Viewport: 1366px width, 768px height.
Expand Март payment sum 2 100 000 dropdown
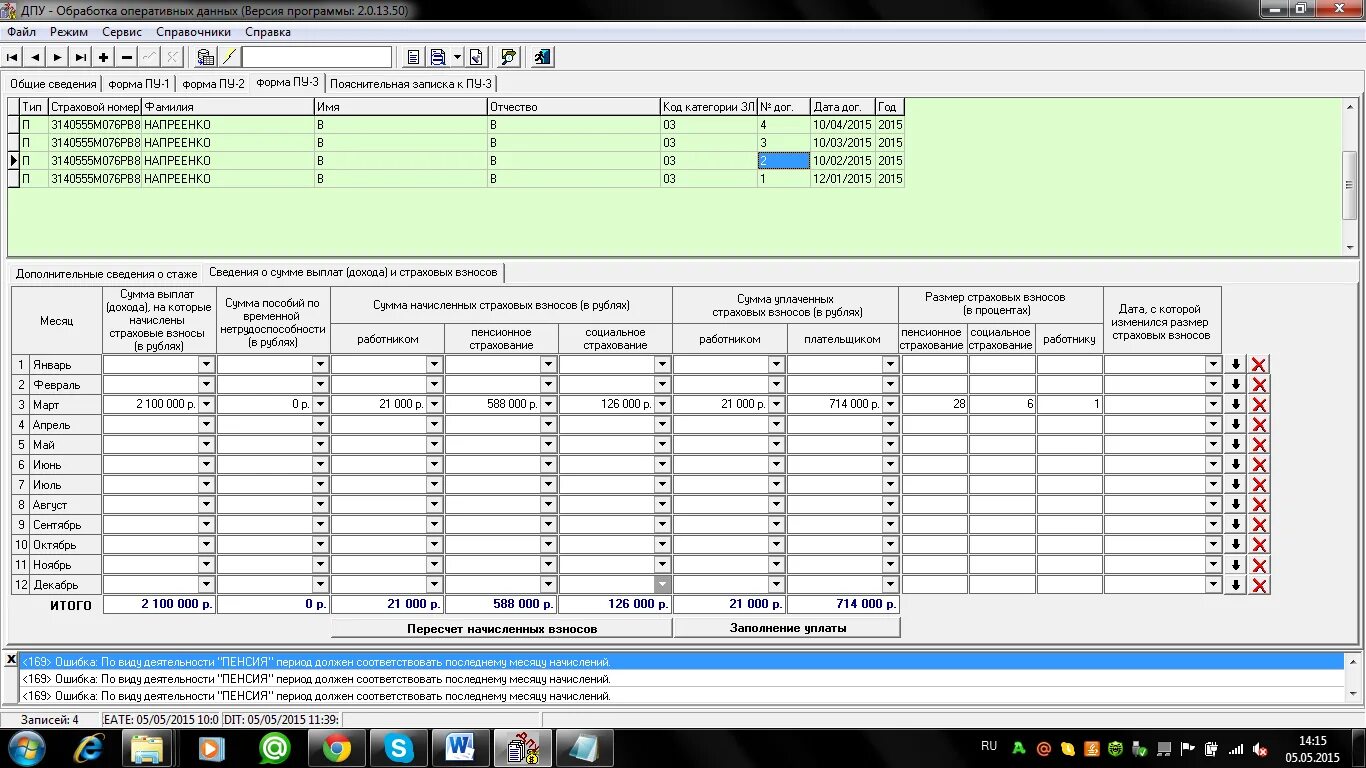coord(207,405)
